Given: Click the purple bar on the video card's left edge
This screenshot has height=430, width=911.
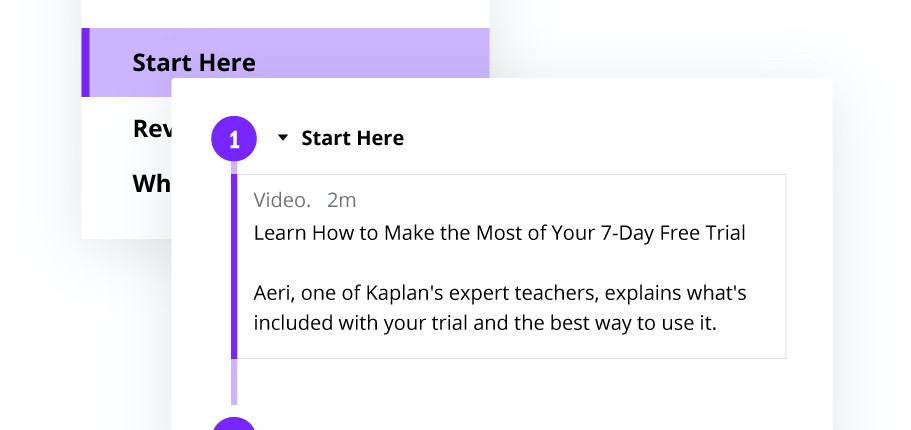Looking at the screenshot, I should [234, 266].
